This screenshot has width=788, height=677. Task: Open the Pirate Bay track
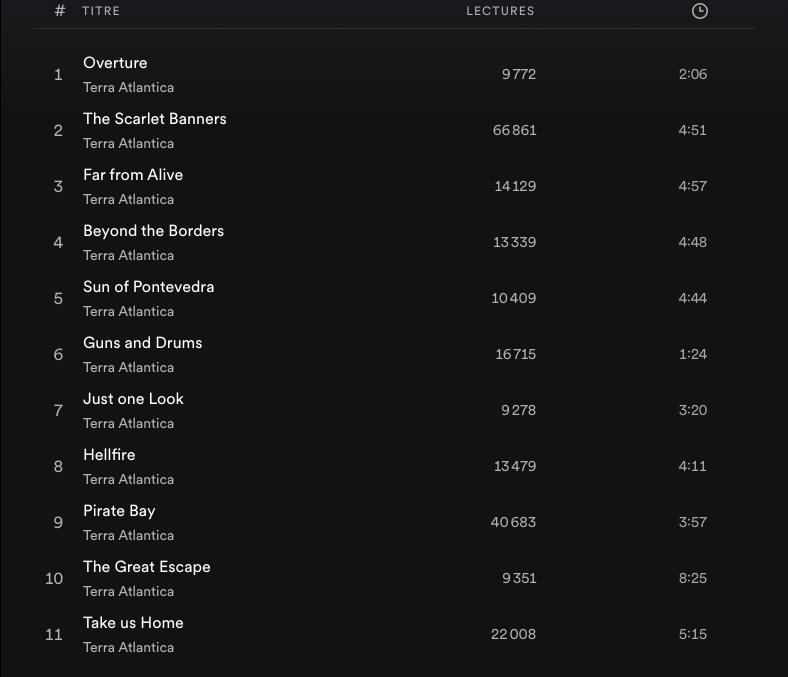coord(119,511)
